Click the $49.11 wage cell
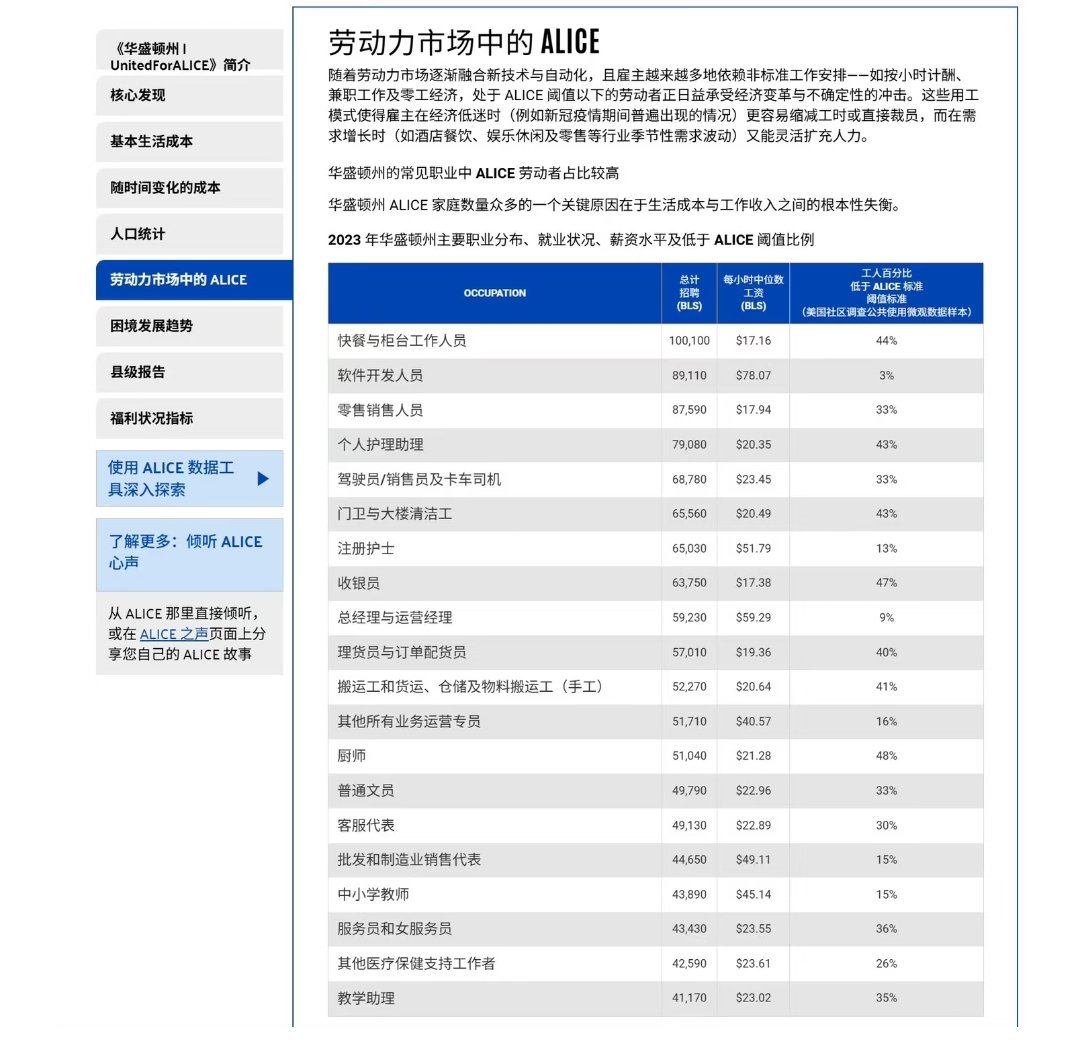Image resolution: width=1080 pixels, height=1040 pixels. [753, 860]
